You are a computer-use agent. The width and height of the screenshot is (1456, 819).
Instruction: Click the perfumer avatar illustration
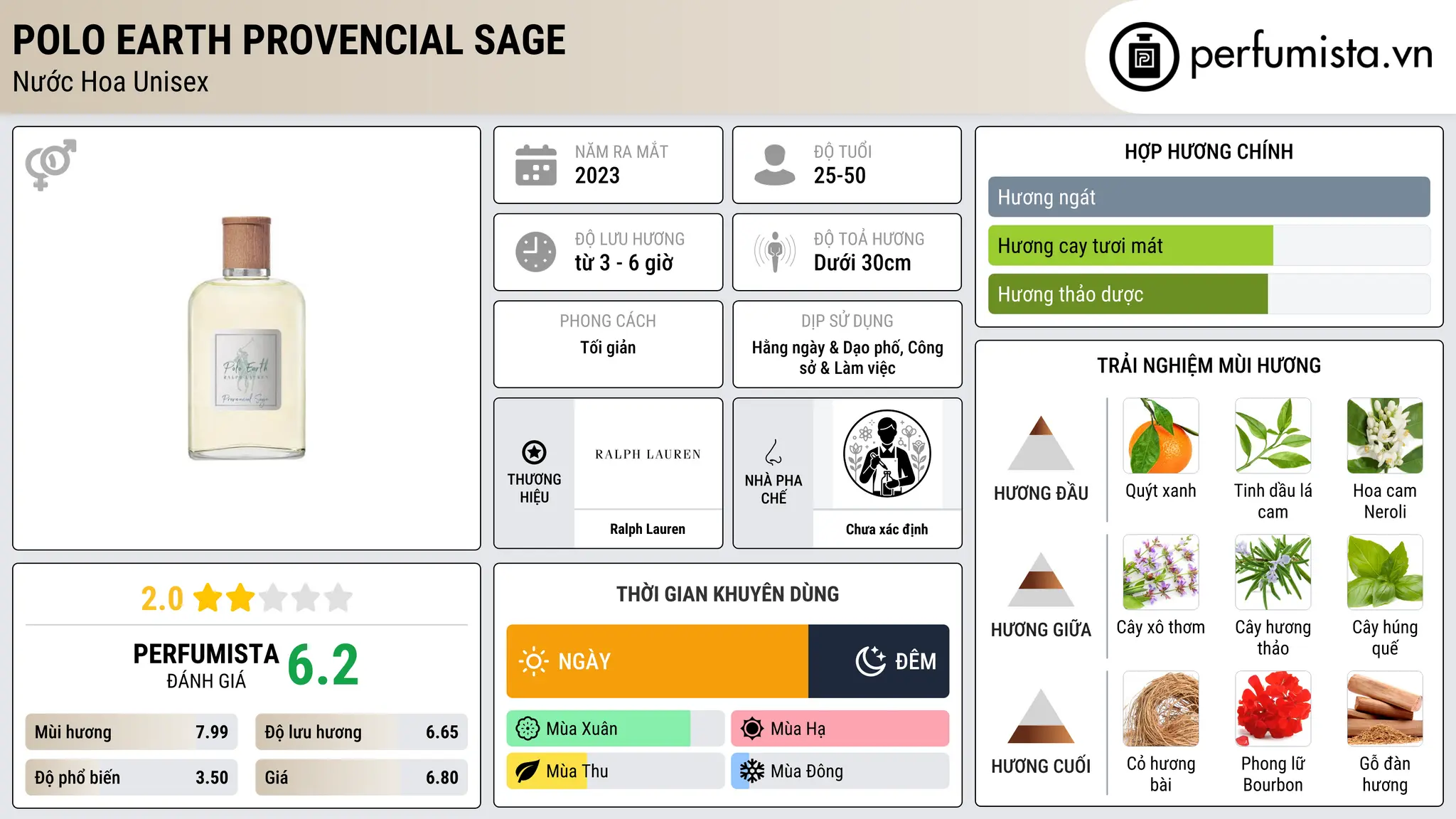(887, 454)
